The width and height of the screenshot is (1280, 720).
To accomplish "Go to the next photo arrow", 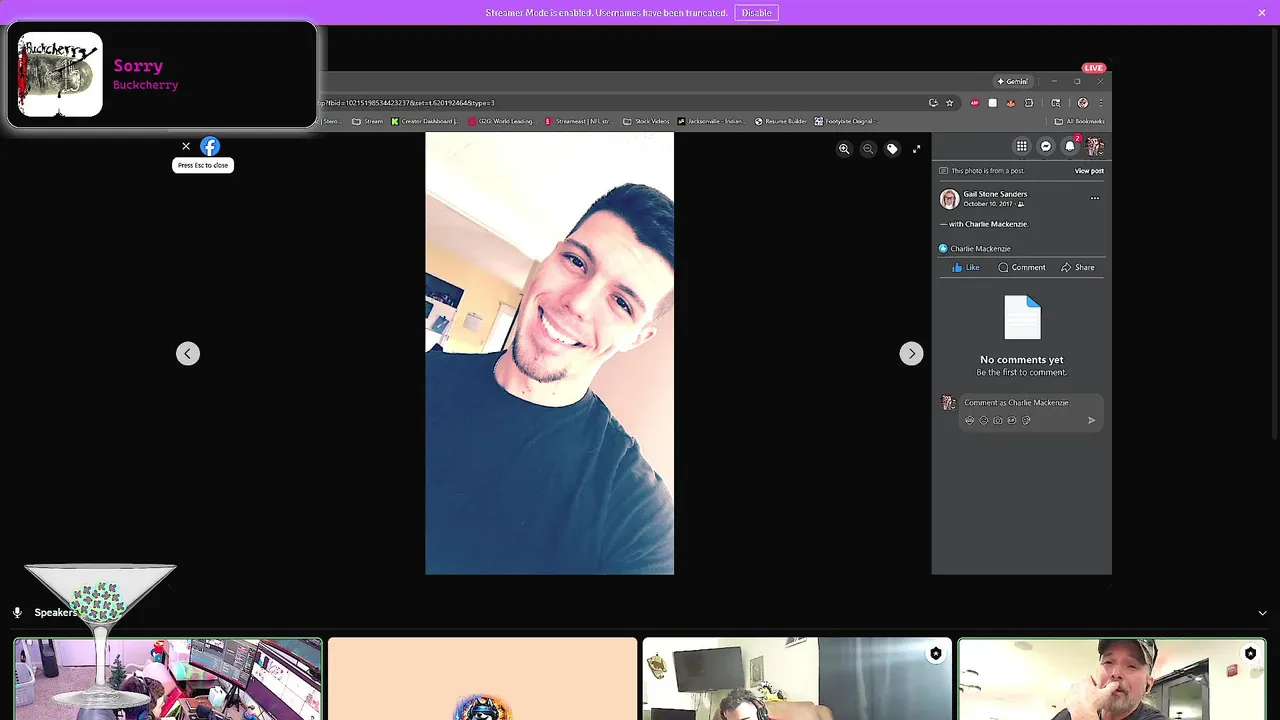I will coord(911,353).
